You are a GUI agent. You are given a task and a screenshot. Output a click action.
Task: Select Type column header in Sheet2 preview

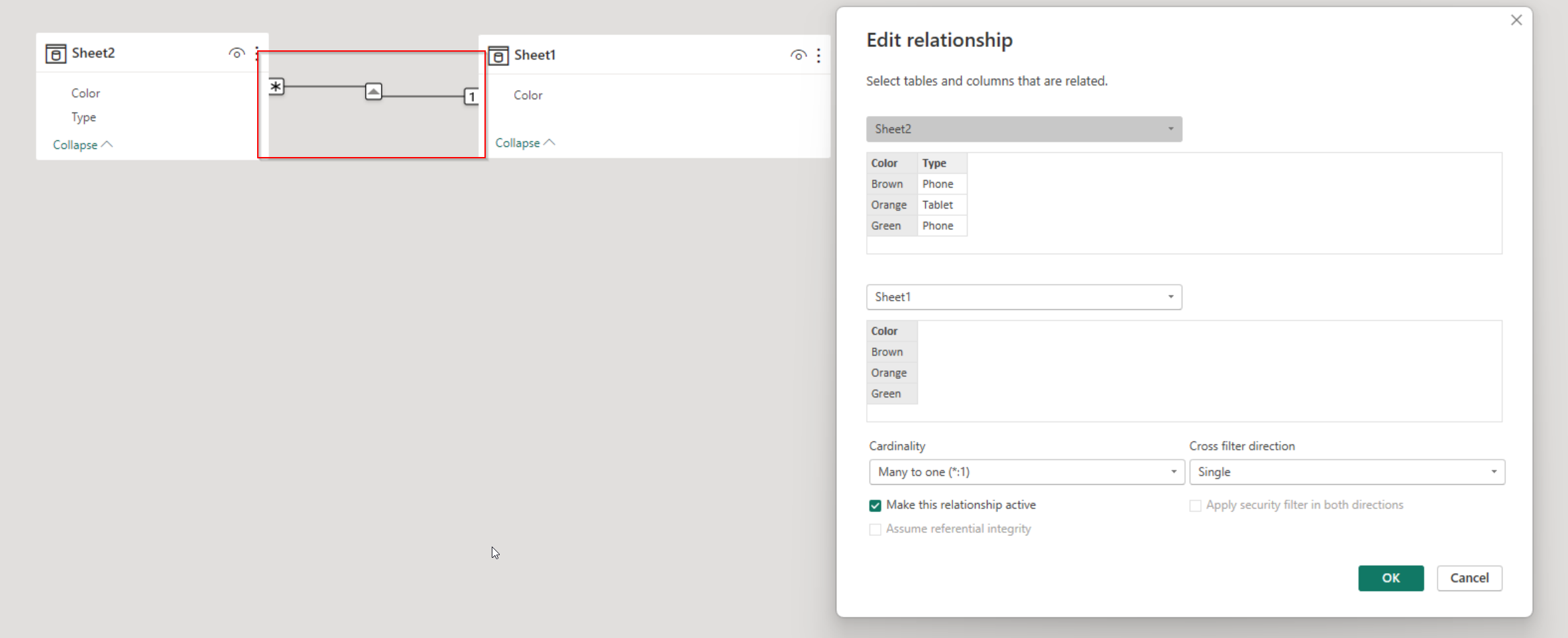click(942, 163)
